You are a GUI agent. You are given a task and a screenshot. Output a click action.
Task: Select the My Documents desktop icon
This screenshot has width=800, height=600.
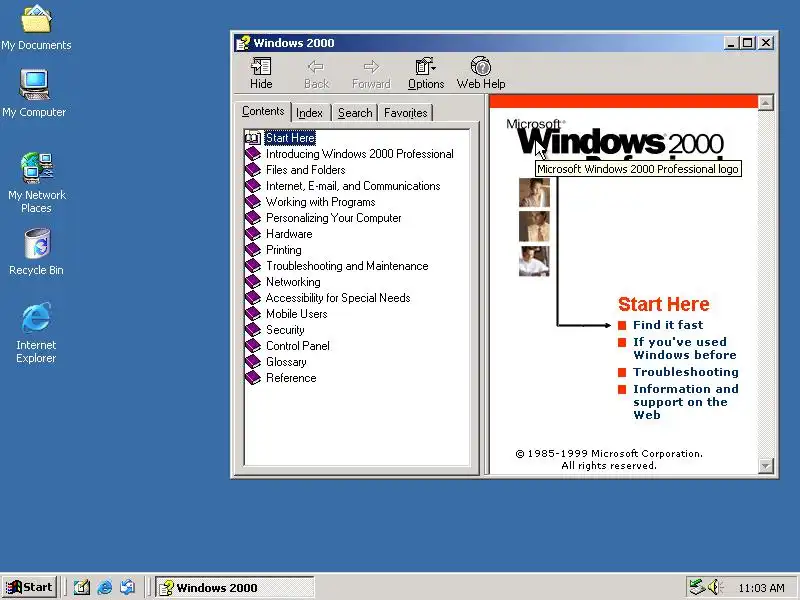click(36, 28)
